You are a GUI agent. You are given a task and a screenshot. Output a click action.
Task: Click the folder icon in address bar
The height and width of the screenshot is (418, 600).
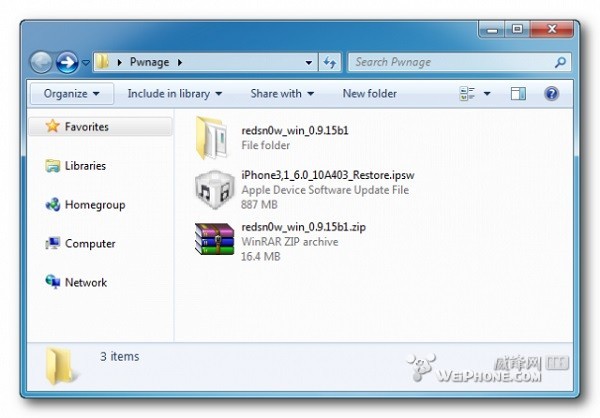click(x=102, y=62)
